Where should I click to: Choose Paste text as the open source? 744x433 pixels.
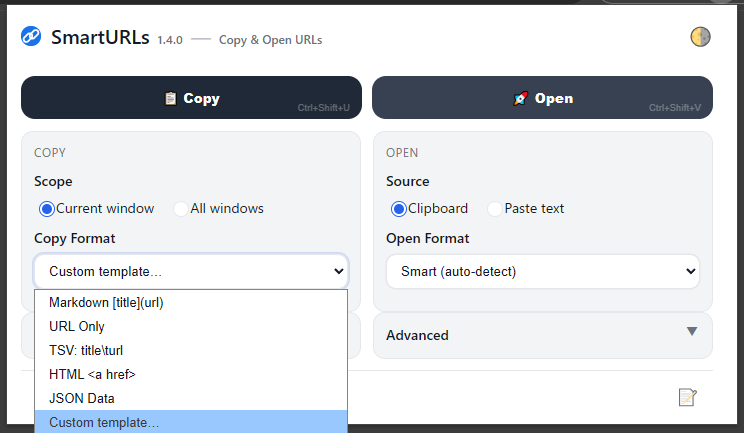click(x=495, y=209)
